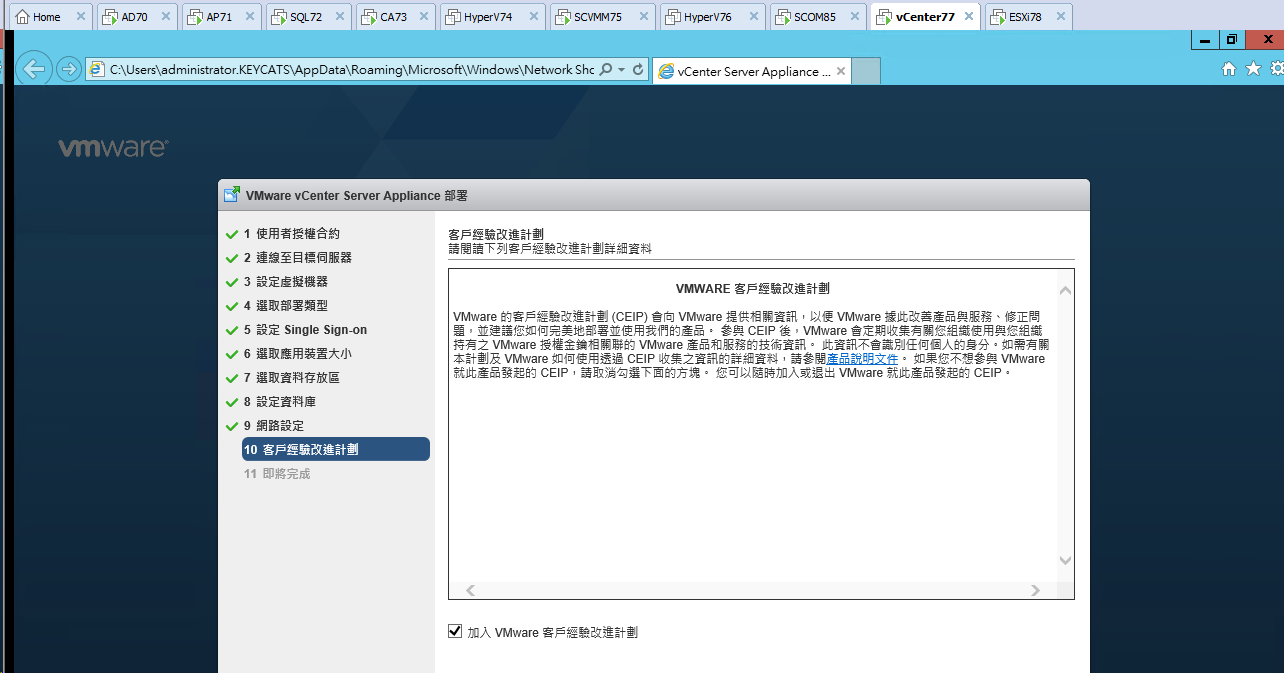1286x673 pixels.
Task: Go to step 5 設定 Single Sign-on
Action: click(305, 330)
